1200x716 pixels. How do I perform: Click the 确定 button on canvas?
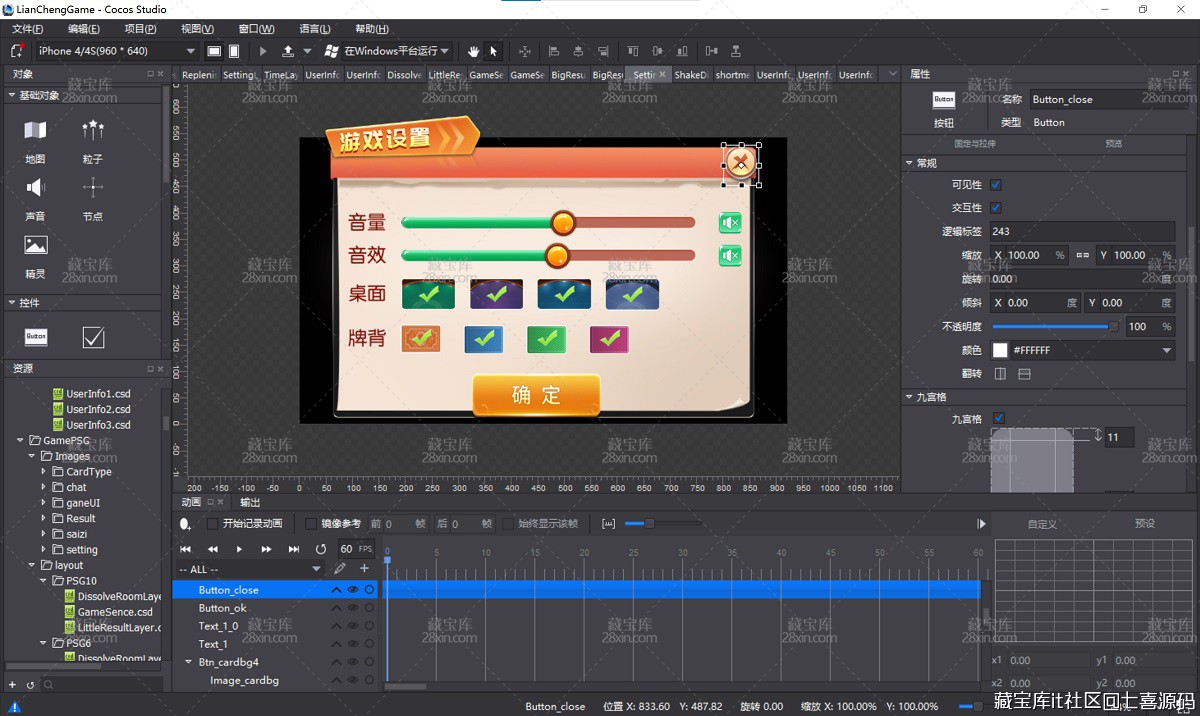coord(536,395)
